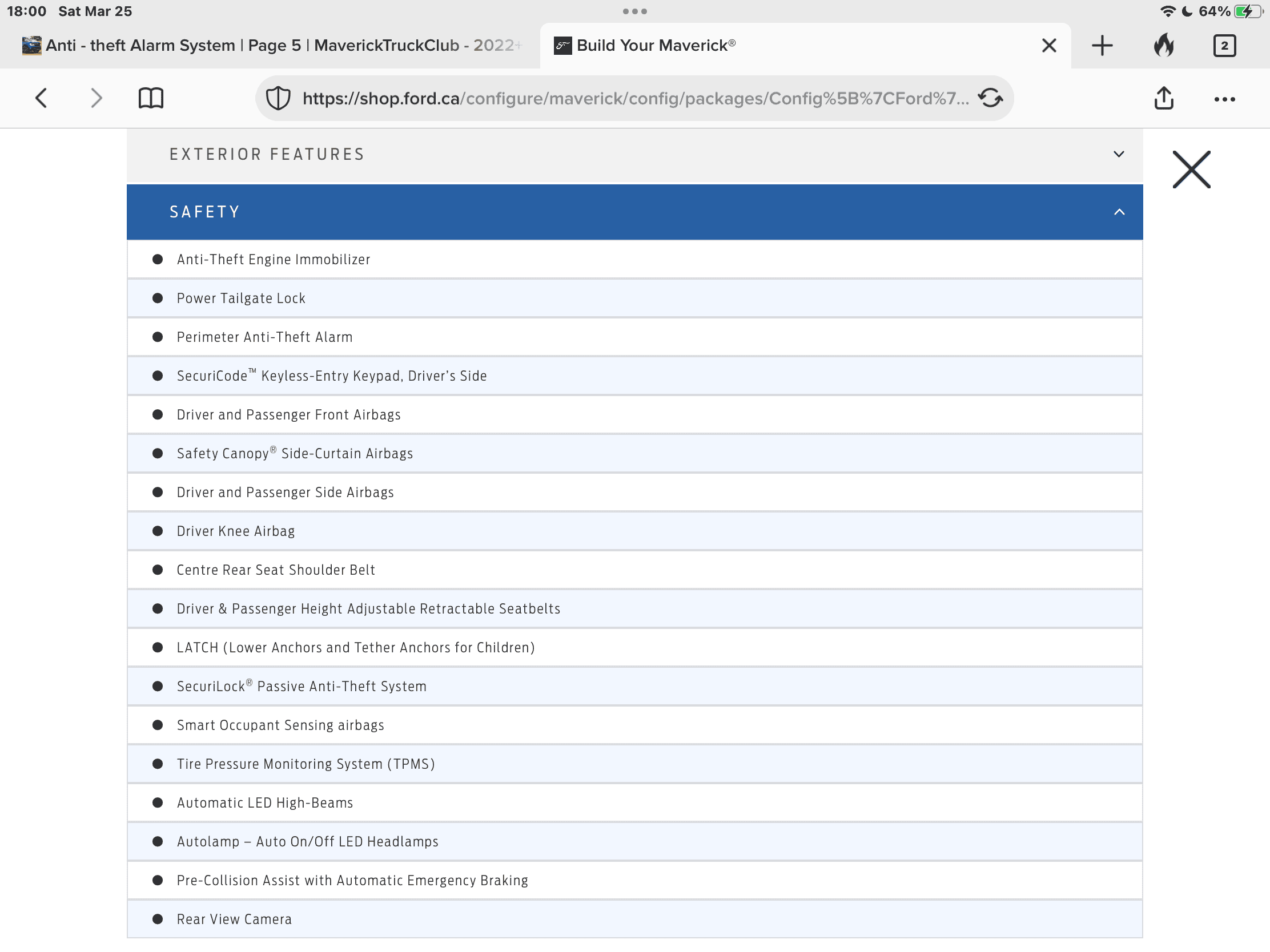Collapse the Safety section
The width and height of the screenshot is (1270, 952).
[x=634, y=212]
